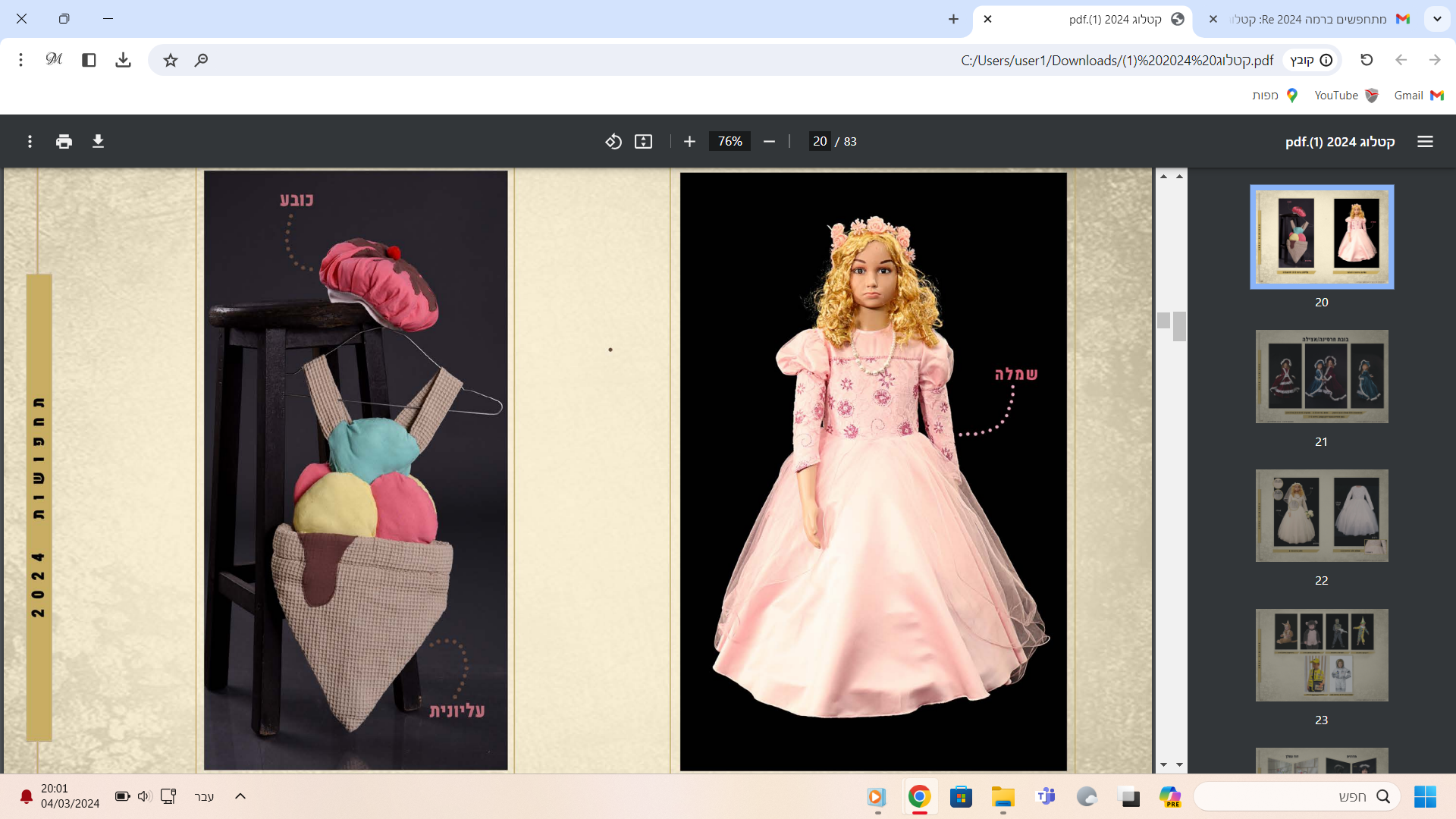This screenshot has width=1456, height=819.
Task: Open Chrome downloads icon
Action: tap(123, 60)
